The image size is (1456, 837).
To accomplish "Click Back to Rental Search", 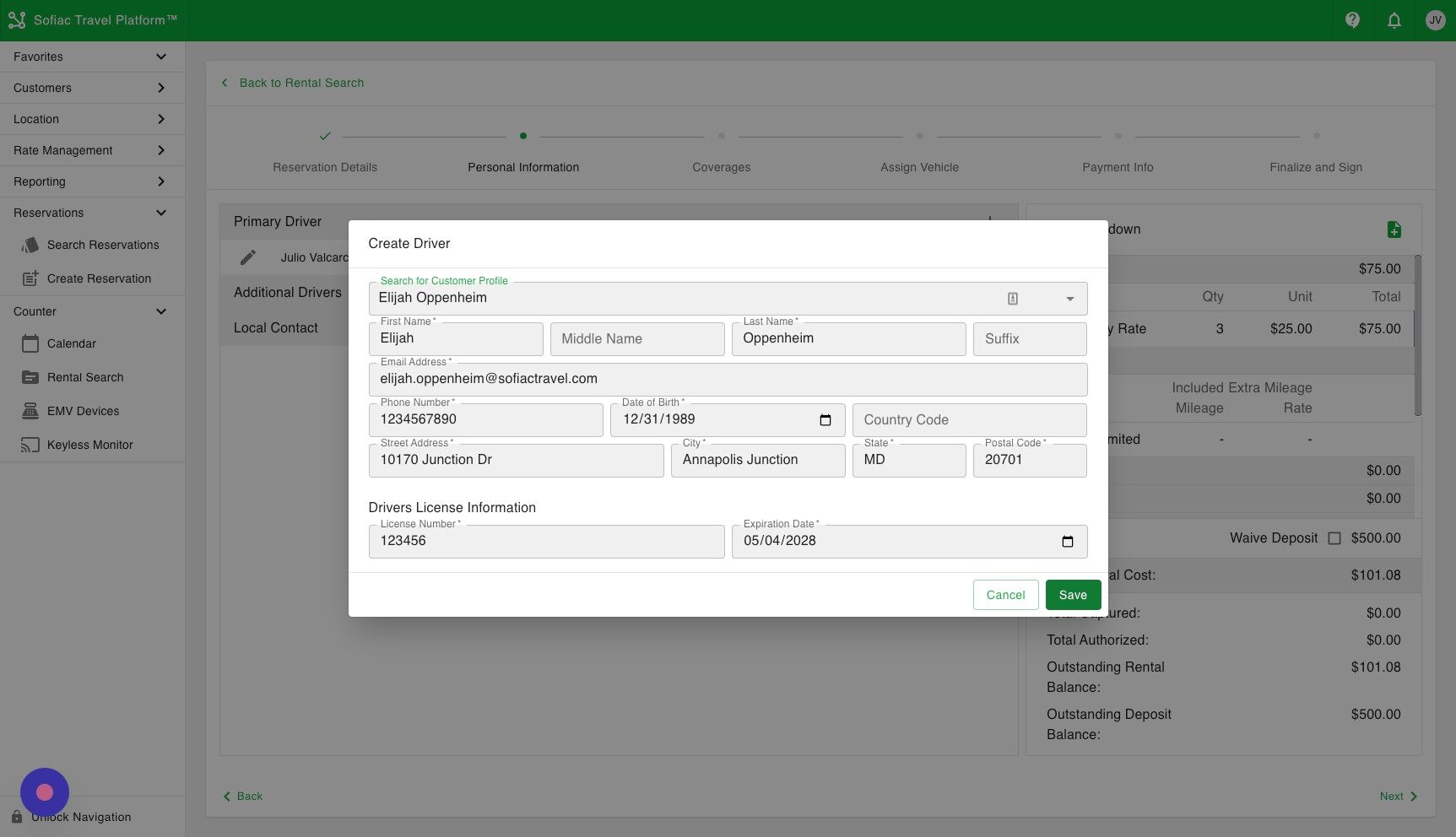I will click(x=292, y=83).
